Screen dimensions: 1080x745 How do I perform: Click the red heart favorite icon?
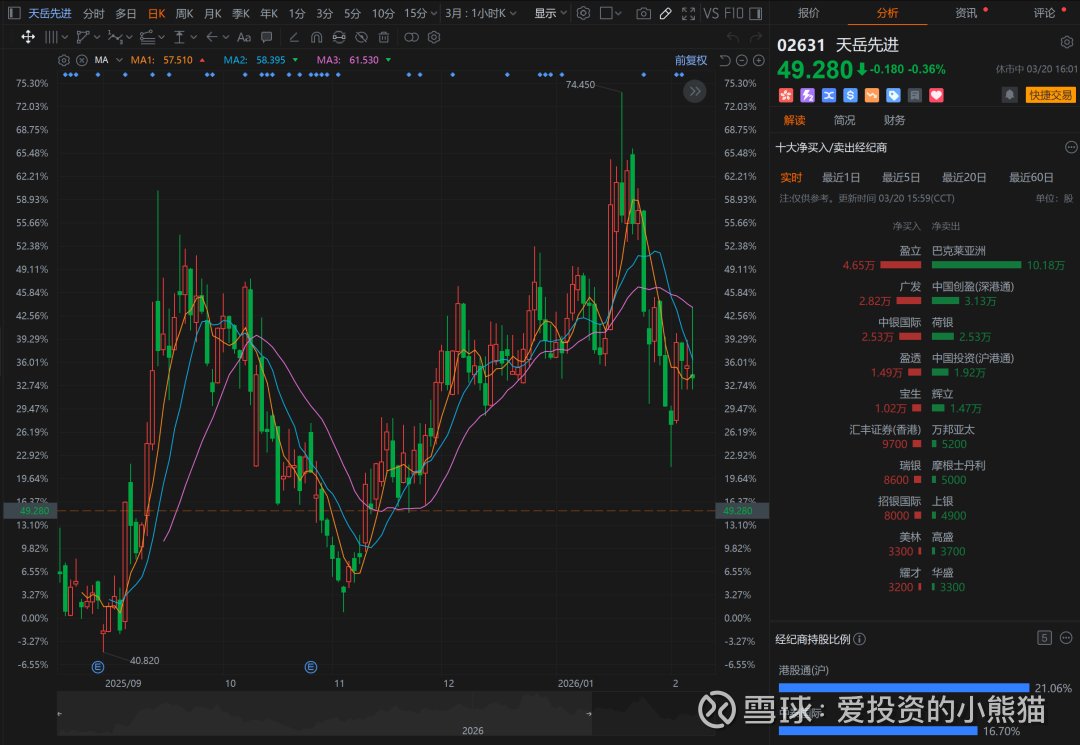click(936, 95)
